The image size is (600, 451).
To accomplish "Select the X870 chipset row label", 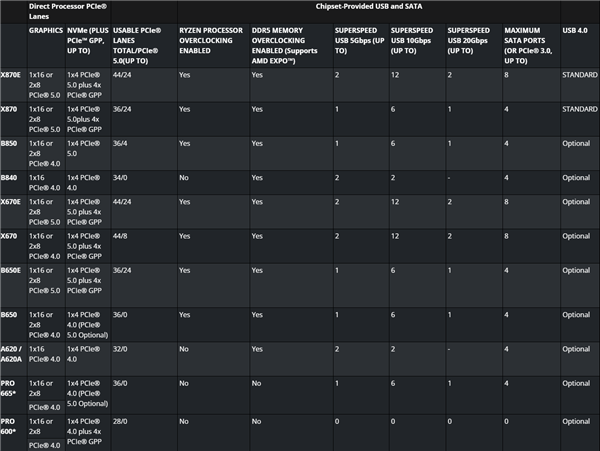I will coord(9,108).
